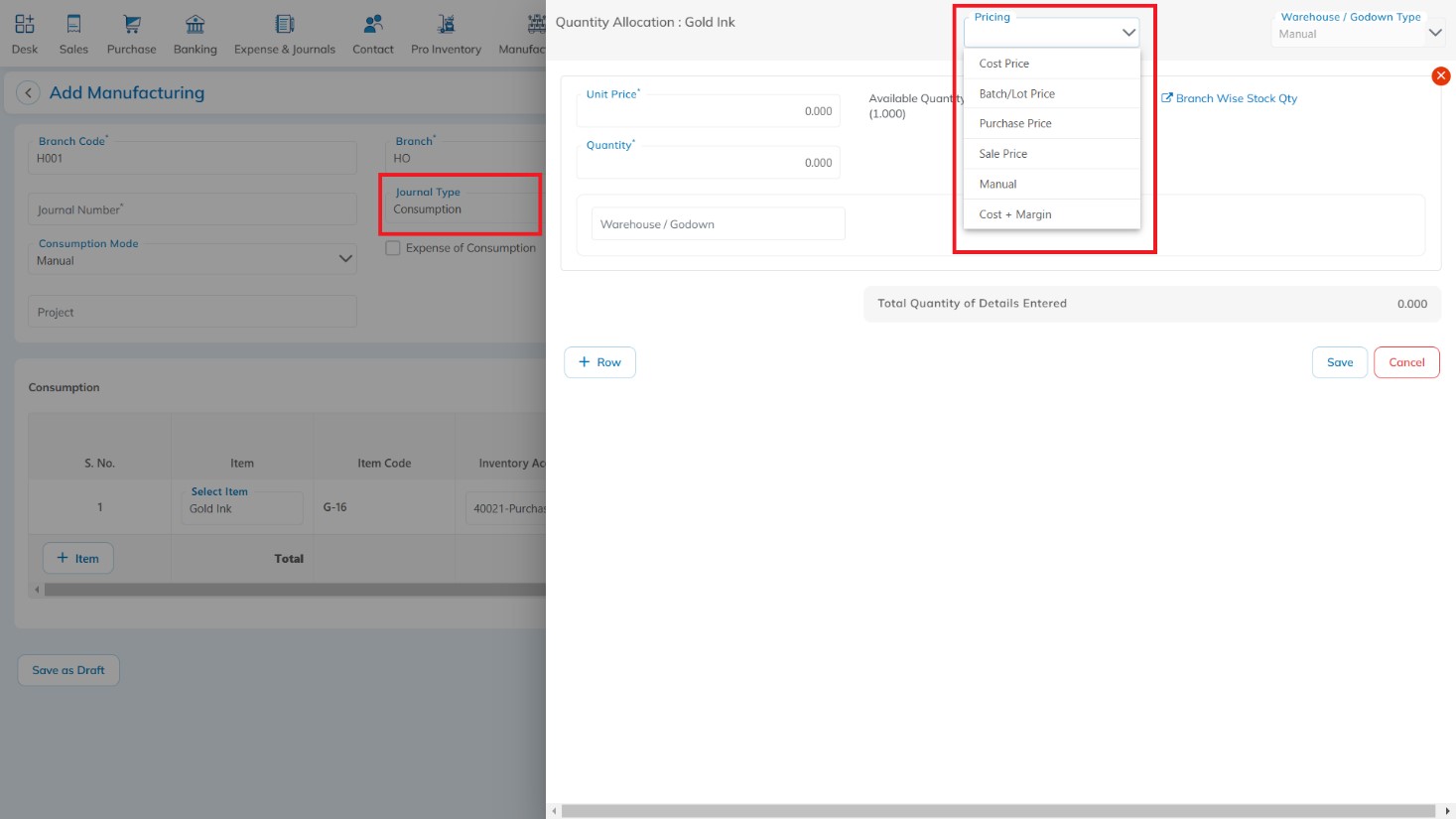Add another Item to Consumption table
Viewport: 1456px width, 819px height.
(x=77, y=558)
